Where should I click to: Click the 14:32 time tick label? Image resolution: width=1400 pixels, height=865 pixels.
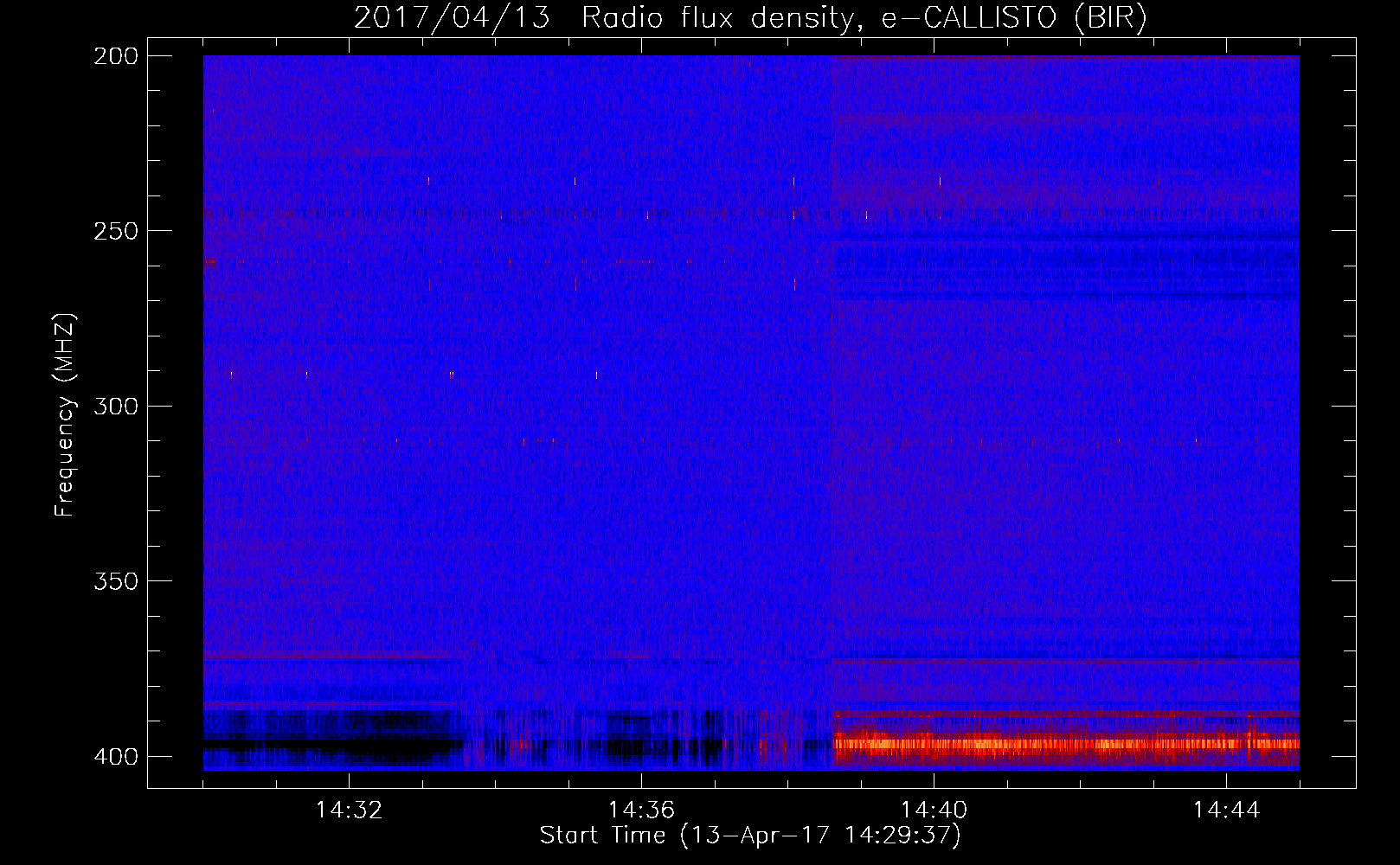click(x=349, y=811)
